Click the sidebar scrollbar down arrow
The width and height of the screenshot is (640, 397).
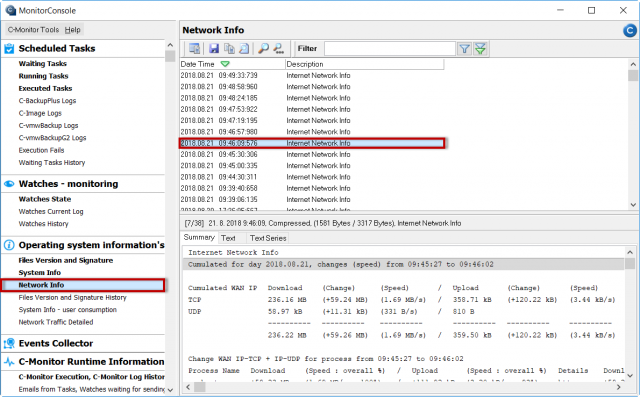(x=170, y=390)
